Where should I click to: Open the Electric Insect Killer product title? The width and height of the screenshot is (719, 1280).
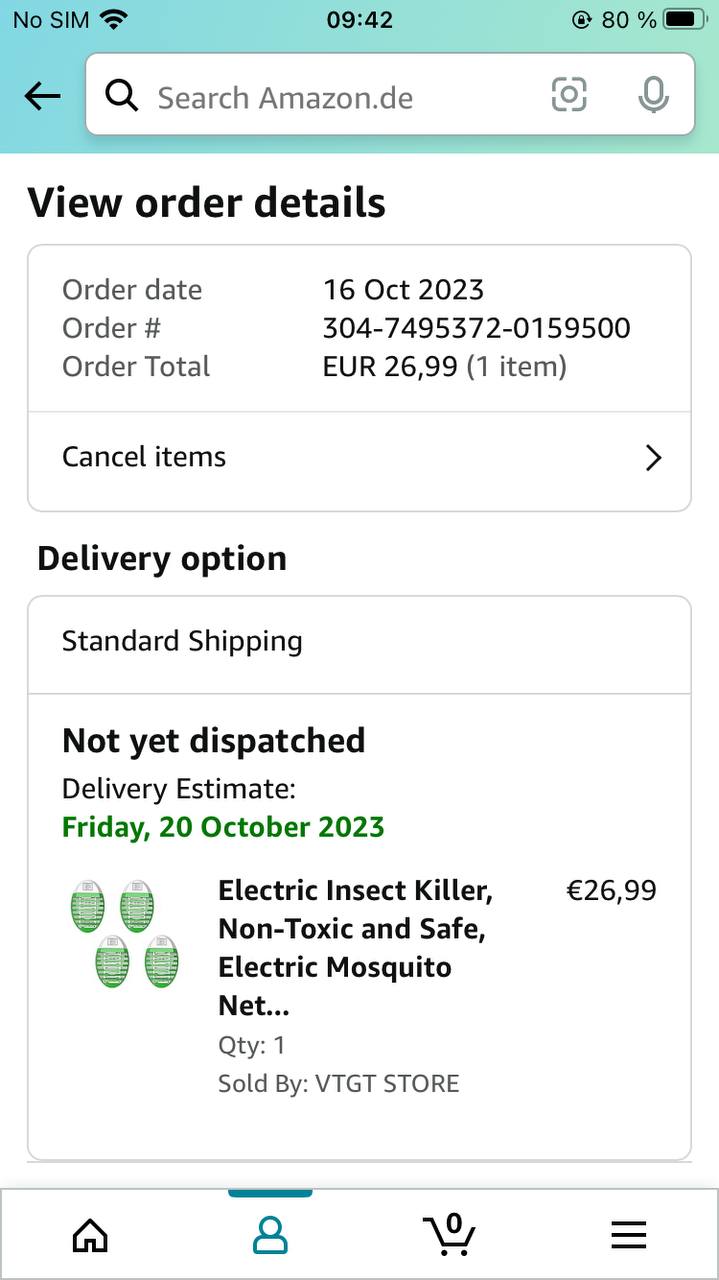[x=356, y=947]
